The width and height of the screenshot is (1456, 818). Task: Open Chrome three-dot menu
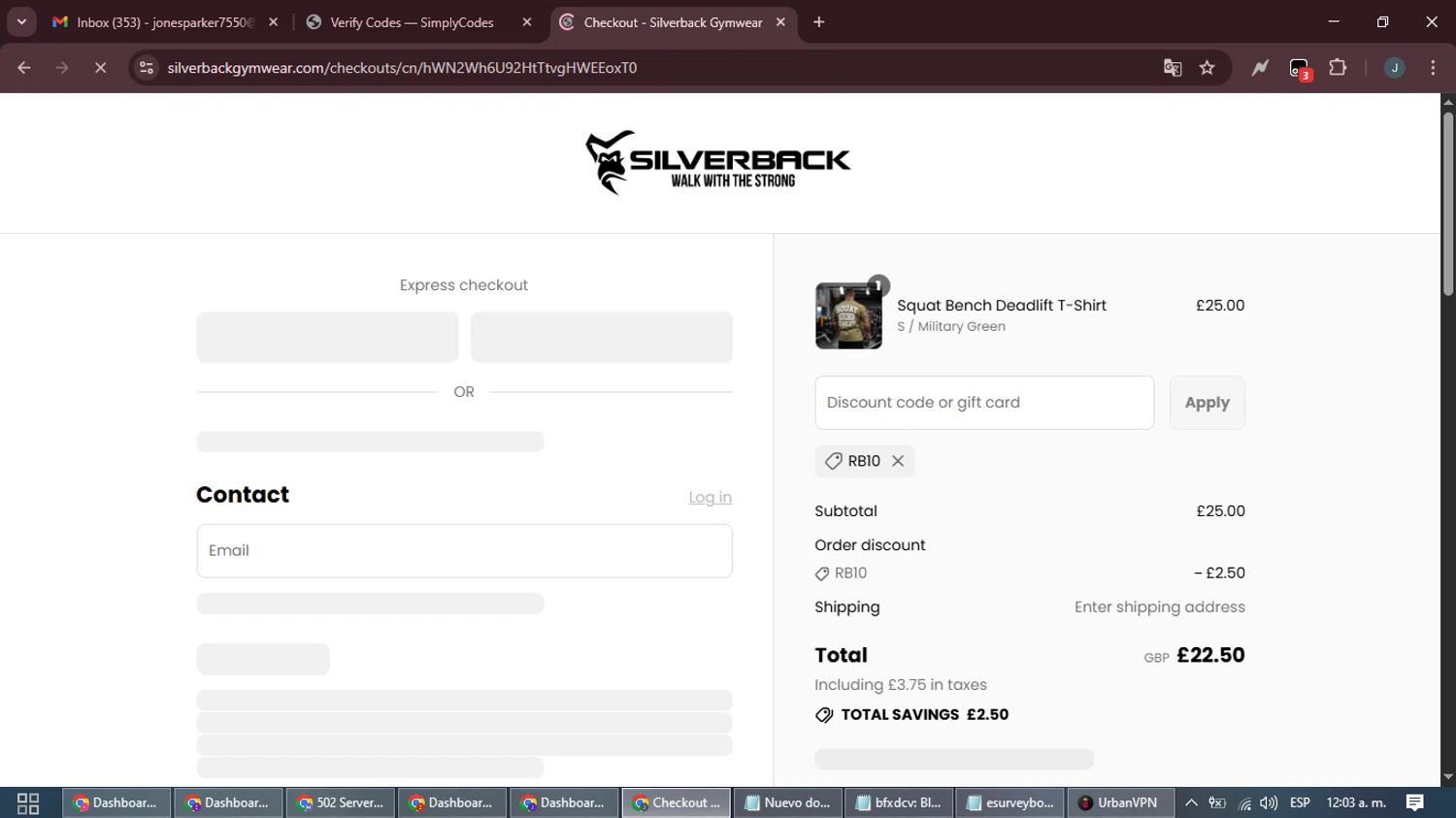point(1433,68)
